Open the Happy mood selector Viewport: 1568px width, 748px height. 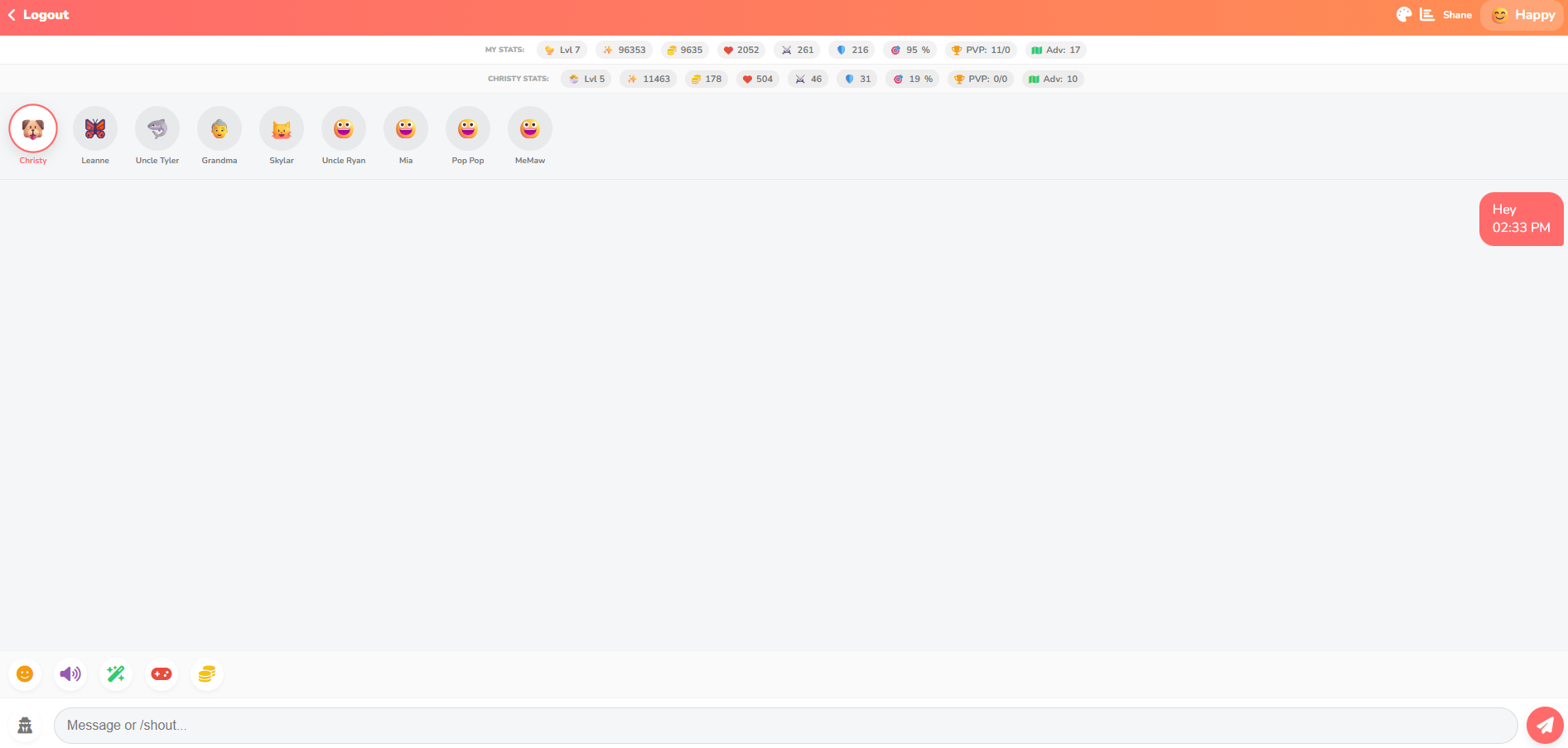(x=1522, y=15)
